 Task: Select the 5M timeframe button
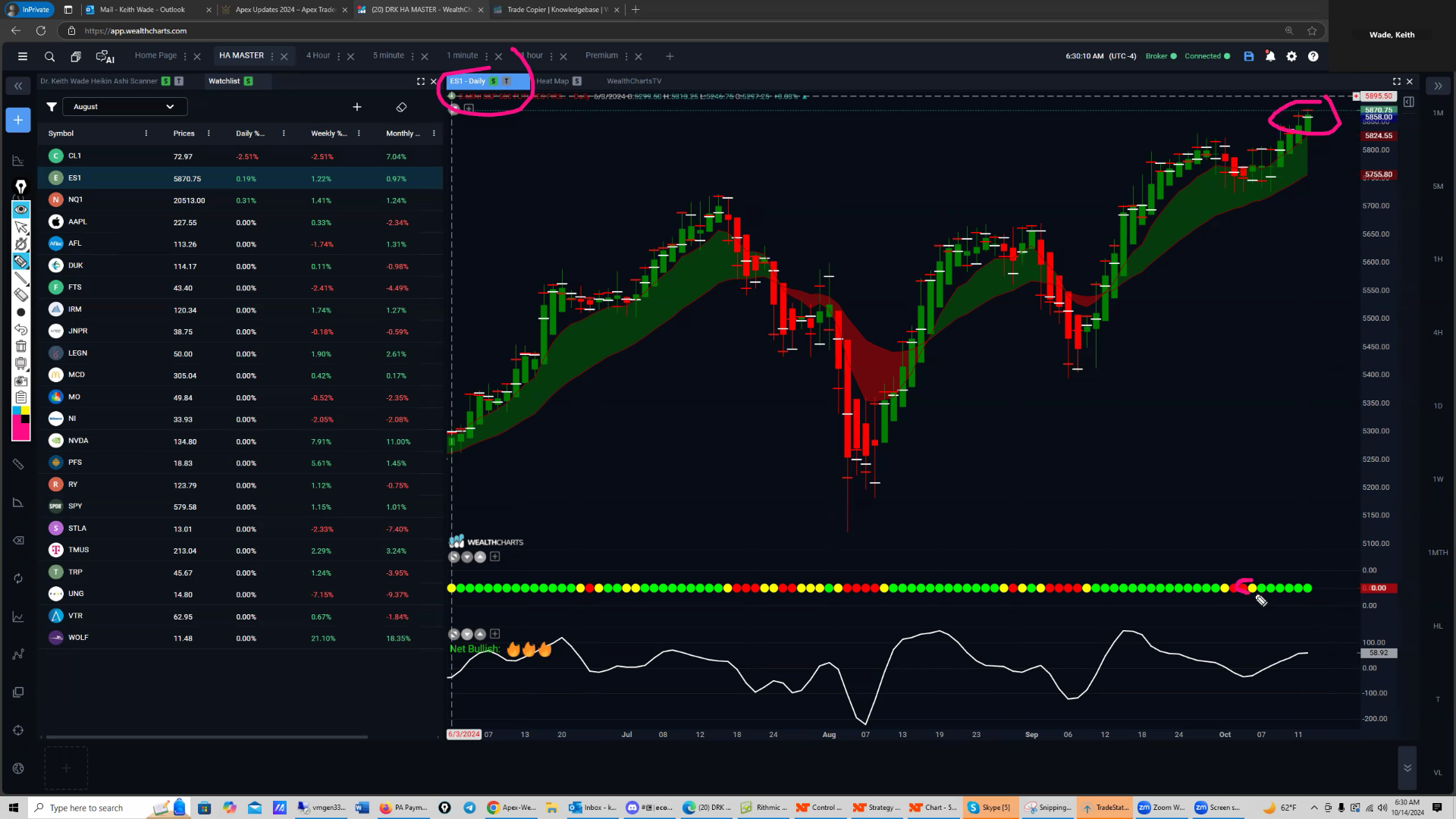(1438, 187)
